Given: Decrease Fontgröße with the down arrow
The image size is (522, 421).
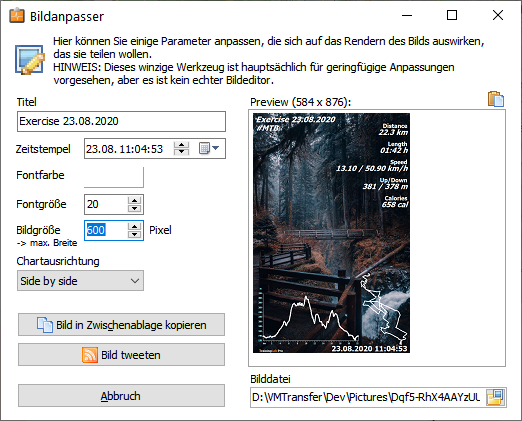Looking at the screenshot, I should tap(134, 208).
